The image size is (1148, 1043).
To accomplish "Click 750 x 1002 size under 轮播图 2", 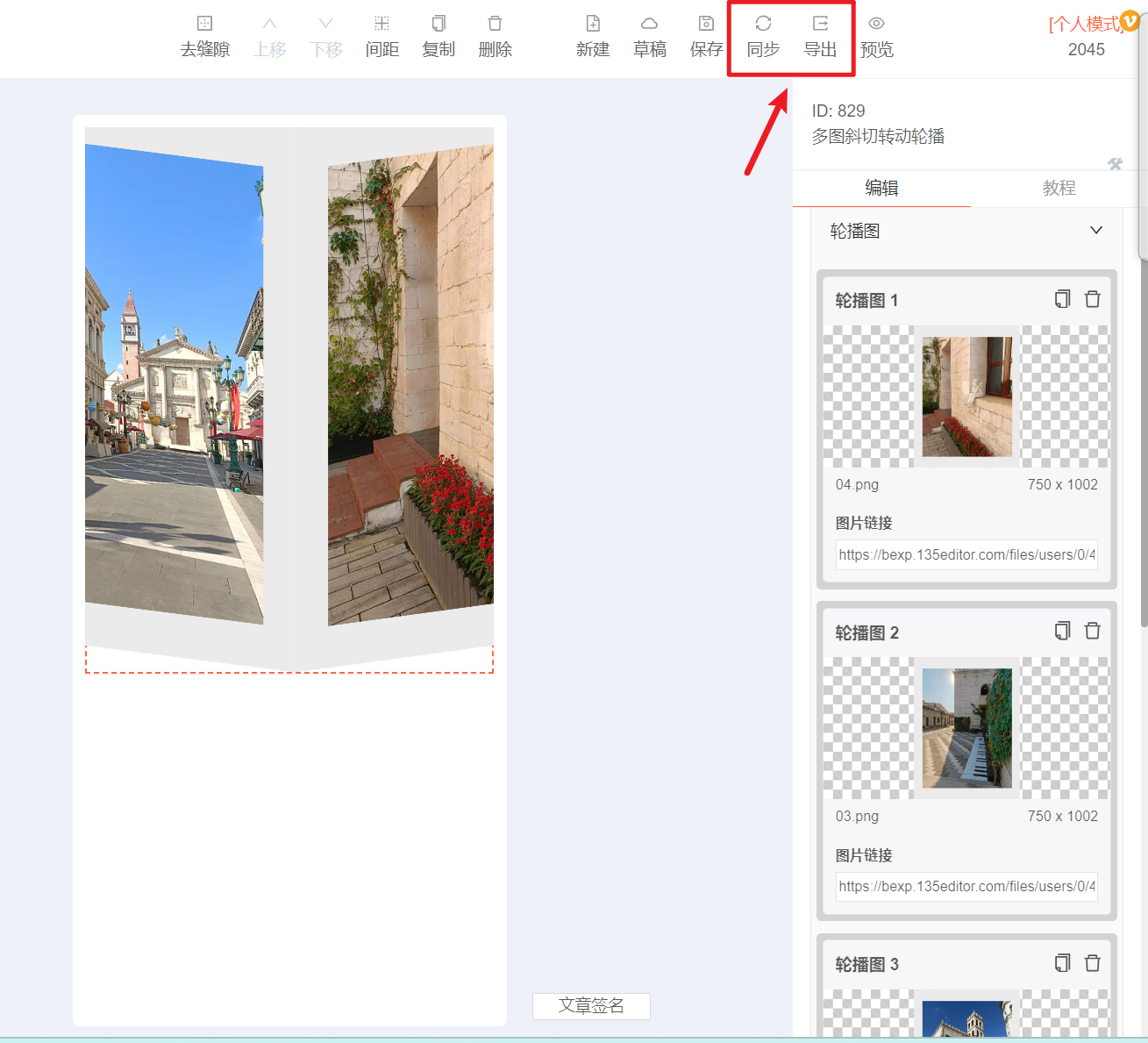I will [1062, 816].
